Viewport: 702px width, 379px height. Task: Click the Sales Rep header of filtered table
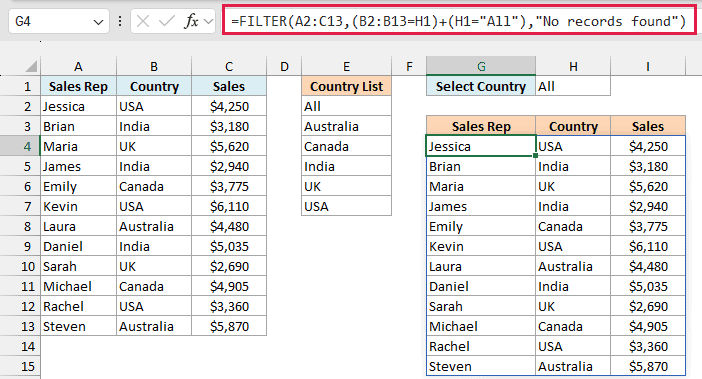pyautogui.click(x=481, y=126)
